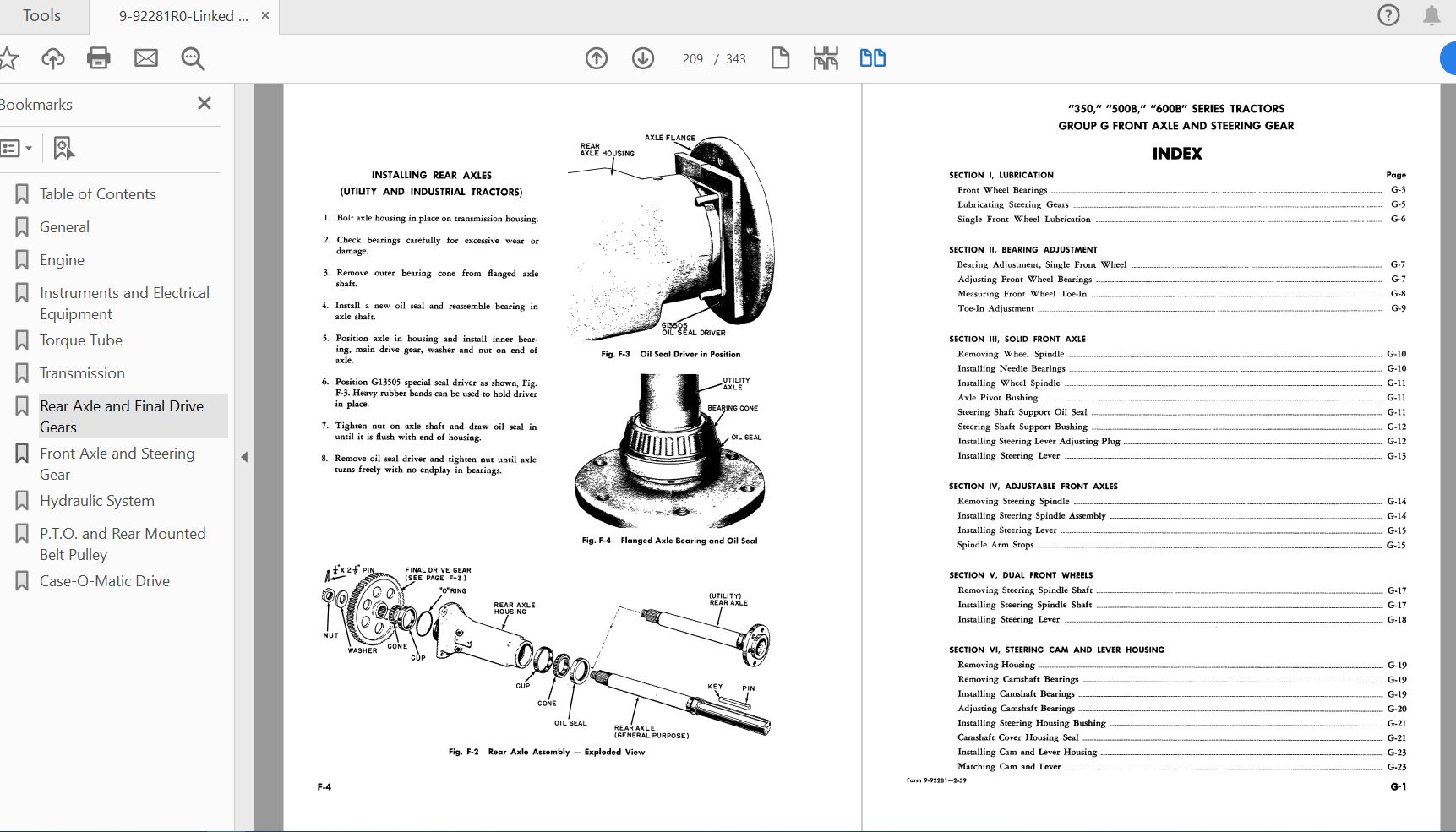Email this document as attachment
Screen dimensions: 1456x832
click(145, 58)
